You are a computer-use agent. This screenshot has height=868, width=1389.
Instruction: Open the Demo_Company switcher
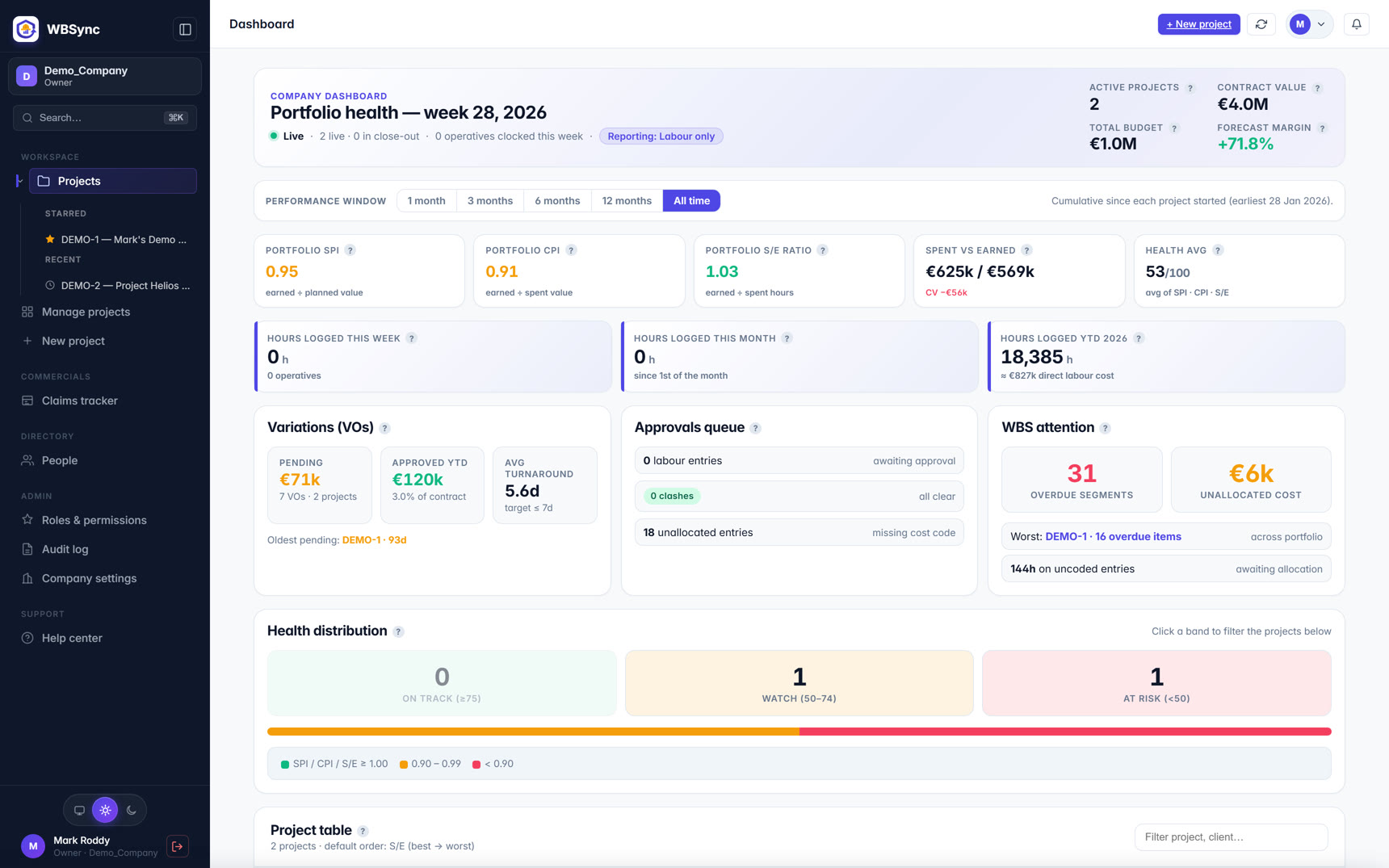tap(105, 76)
